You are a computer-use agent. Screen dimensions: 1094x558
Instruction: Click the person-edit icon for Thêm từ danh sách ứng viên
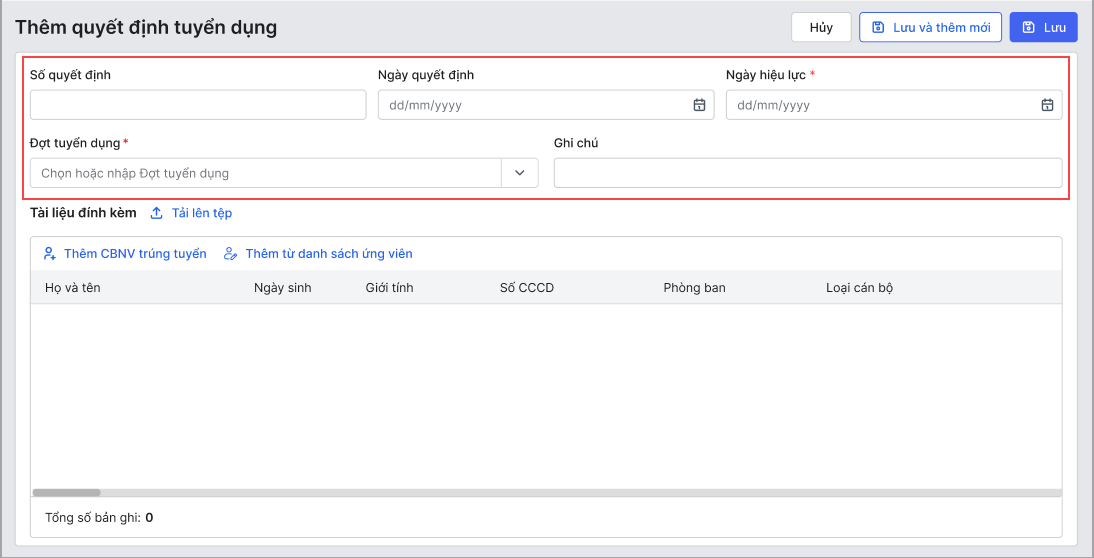click(230, 254)
